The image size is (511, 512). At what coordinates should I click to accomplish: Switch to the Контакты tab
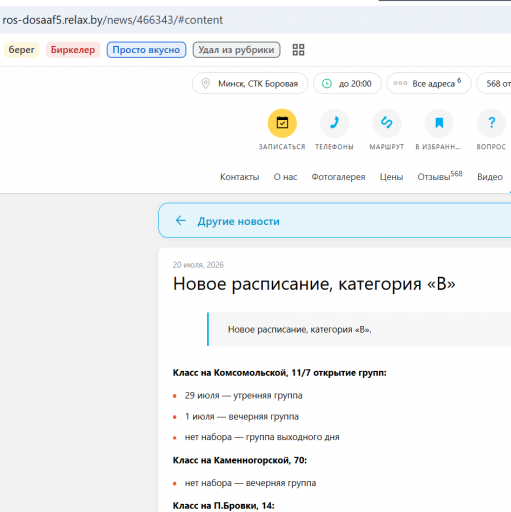click(x=240, y=177)
